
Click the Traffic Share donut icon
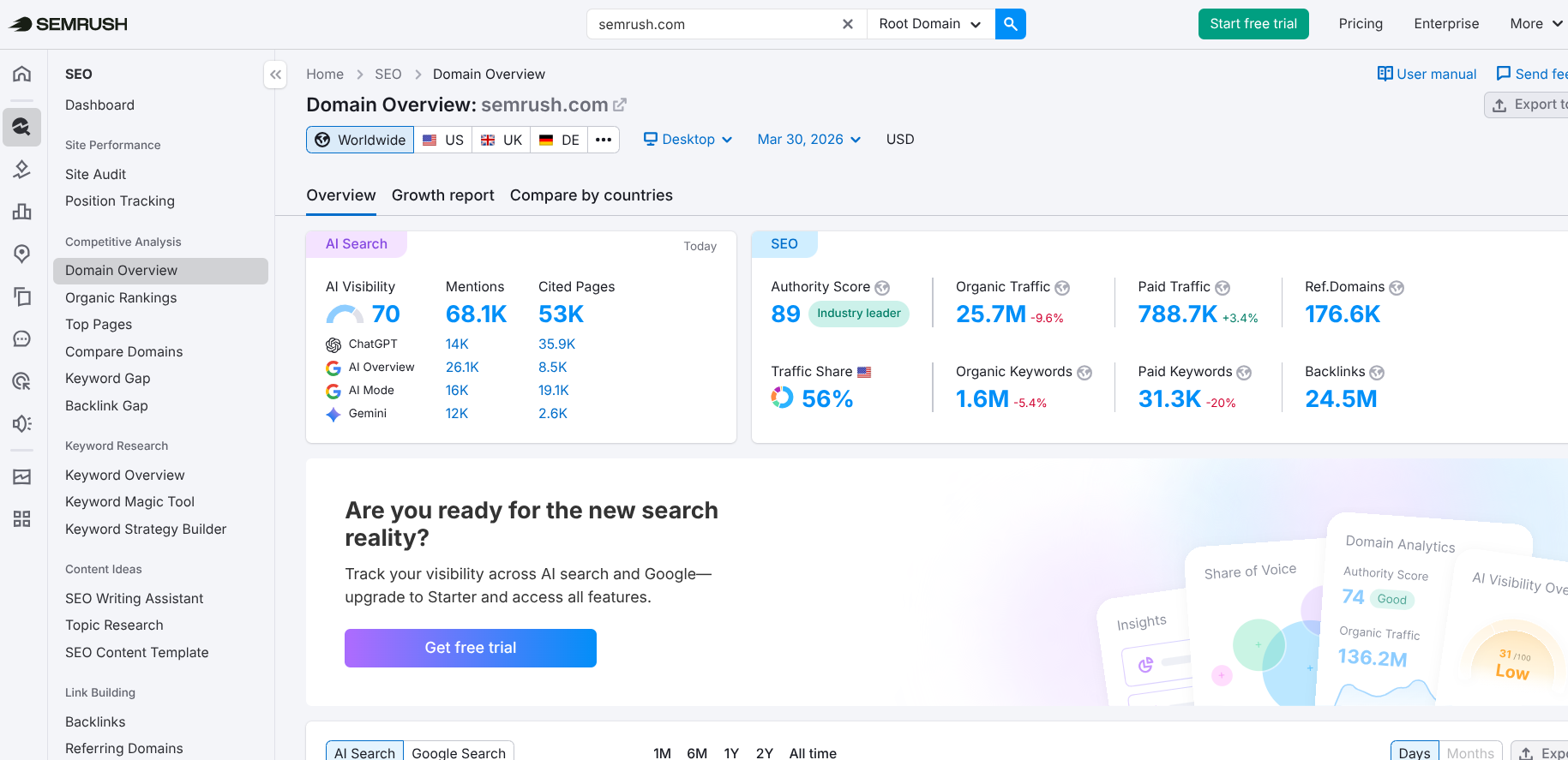click(x=782, y=398)
